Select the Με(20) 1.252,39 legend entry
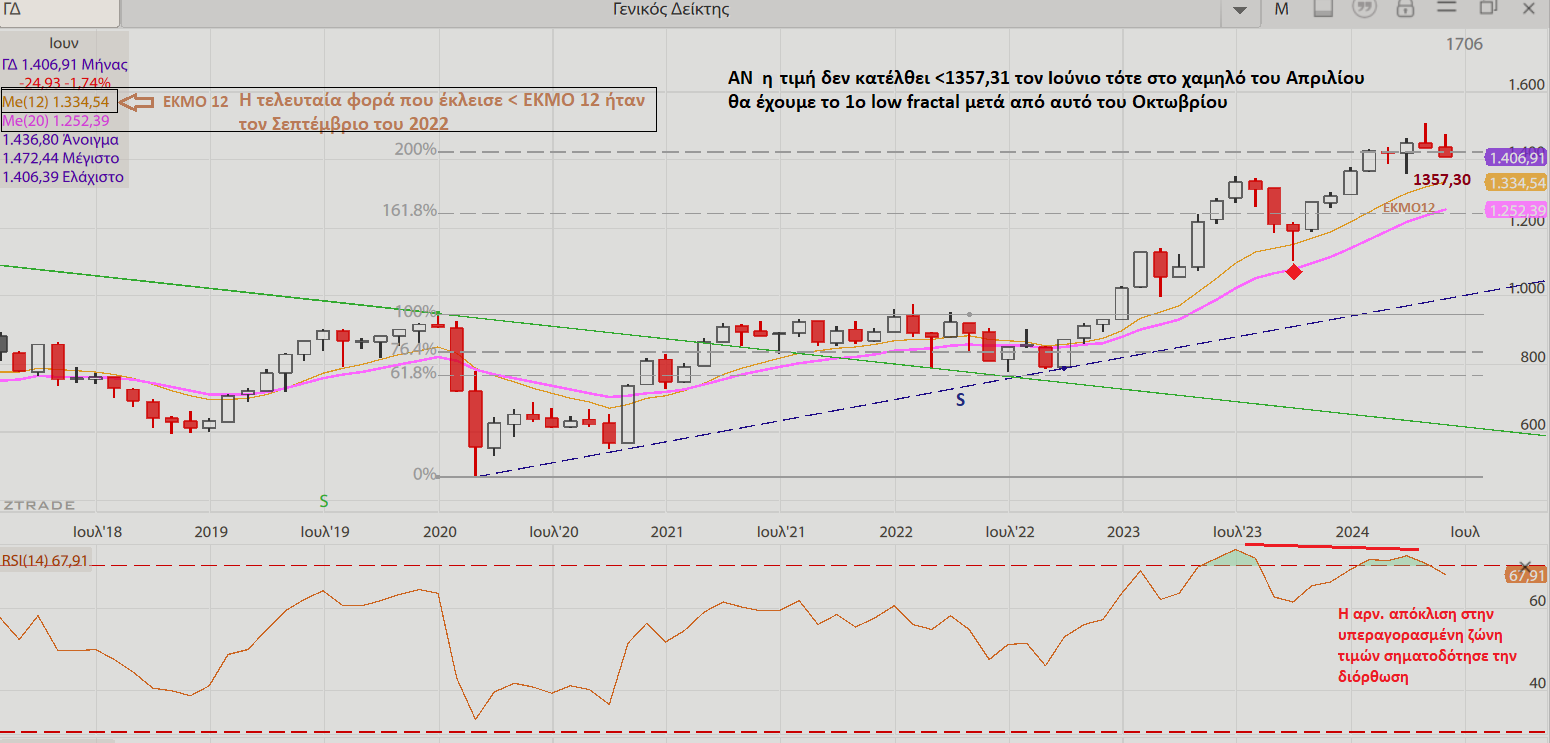 coord(56,120)
